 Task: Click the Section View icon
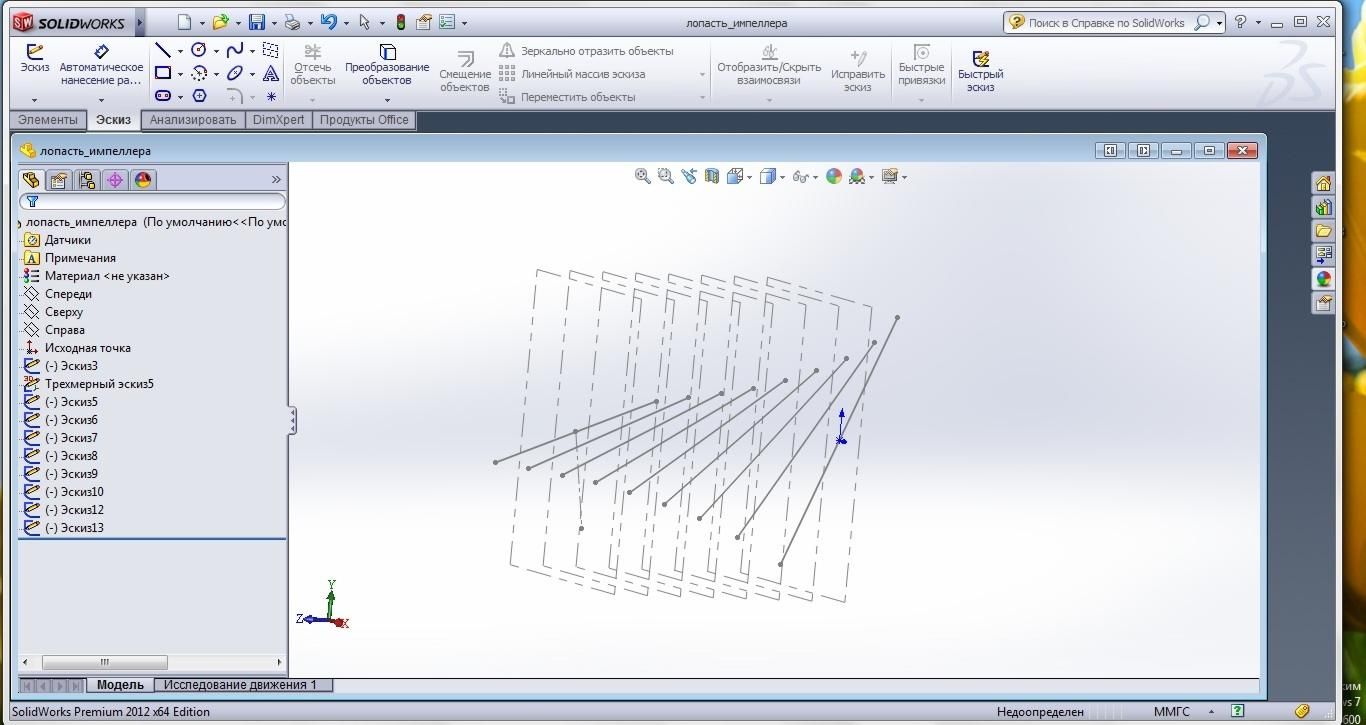pyautogui.click(x=712, y=176)
